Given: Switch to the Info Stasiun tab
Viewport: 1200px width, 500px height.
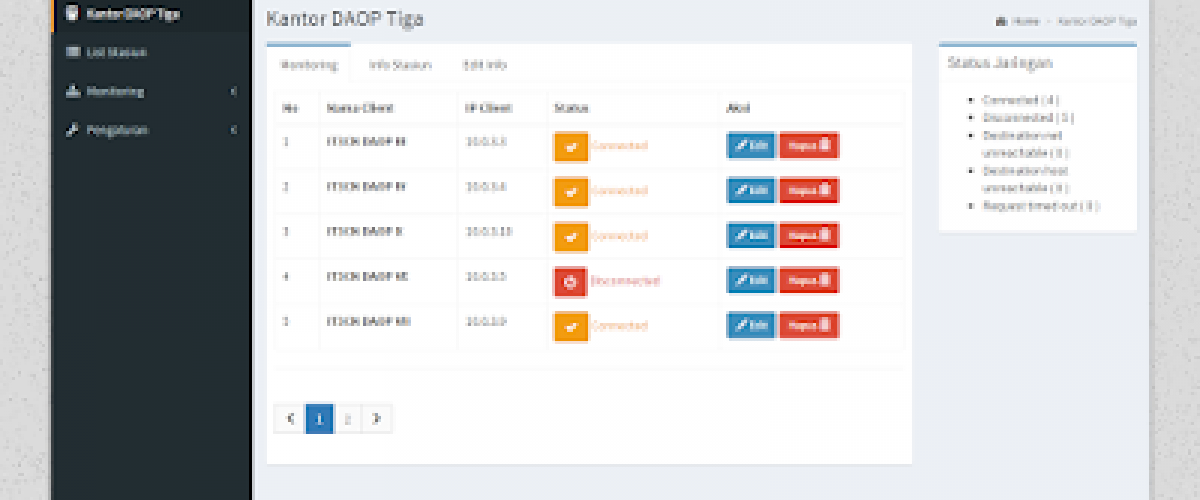Looking at the screenshot, I should [399, 65].
